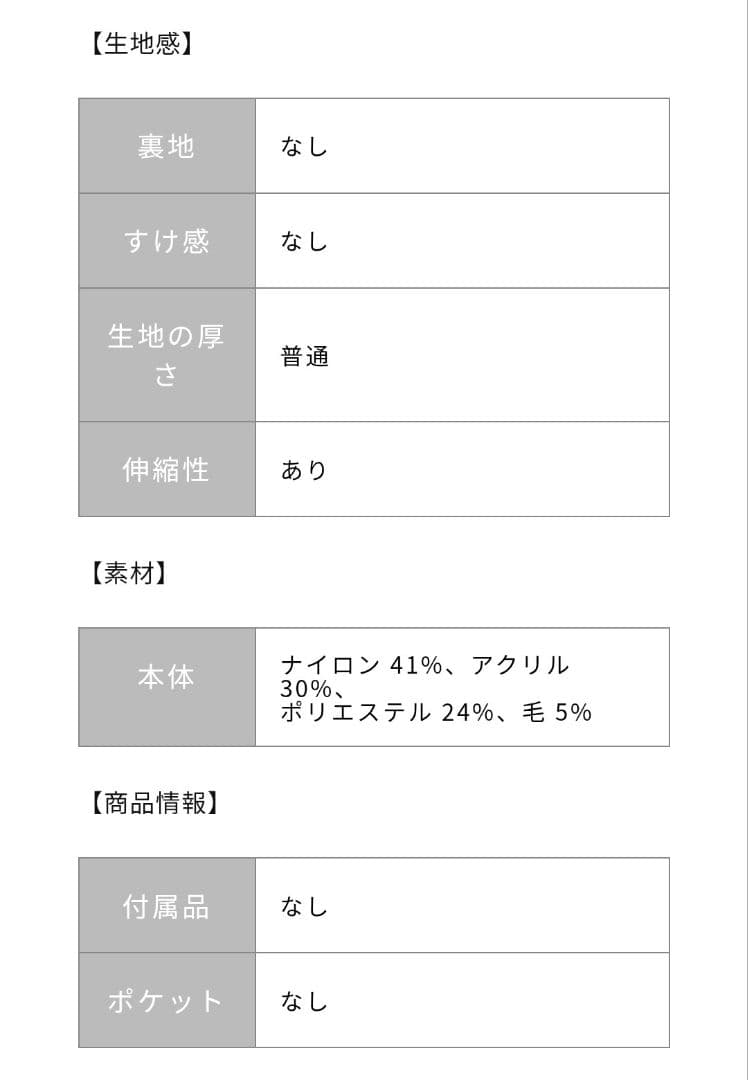Viewport: 748px width, 1080px height.
Task: Click the 【商品情報】 section heading
Action: pyautogui.click(x=154, y=802)
